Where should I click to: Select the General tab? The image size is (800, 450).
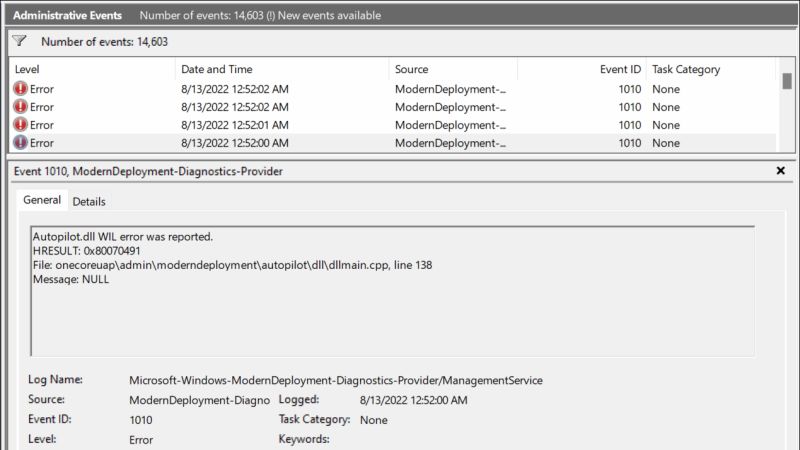click(x=42, y=200)
